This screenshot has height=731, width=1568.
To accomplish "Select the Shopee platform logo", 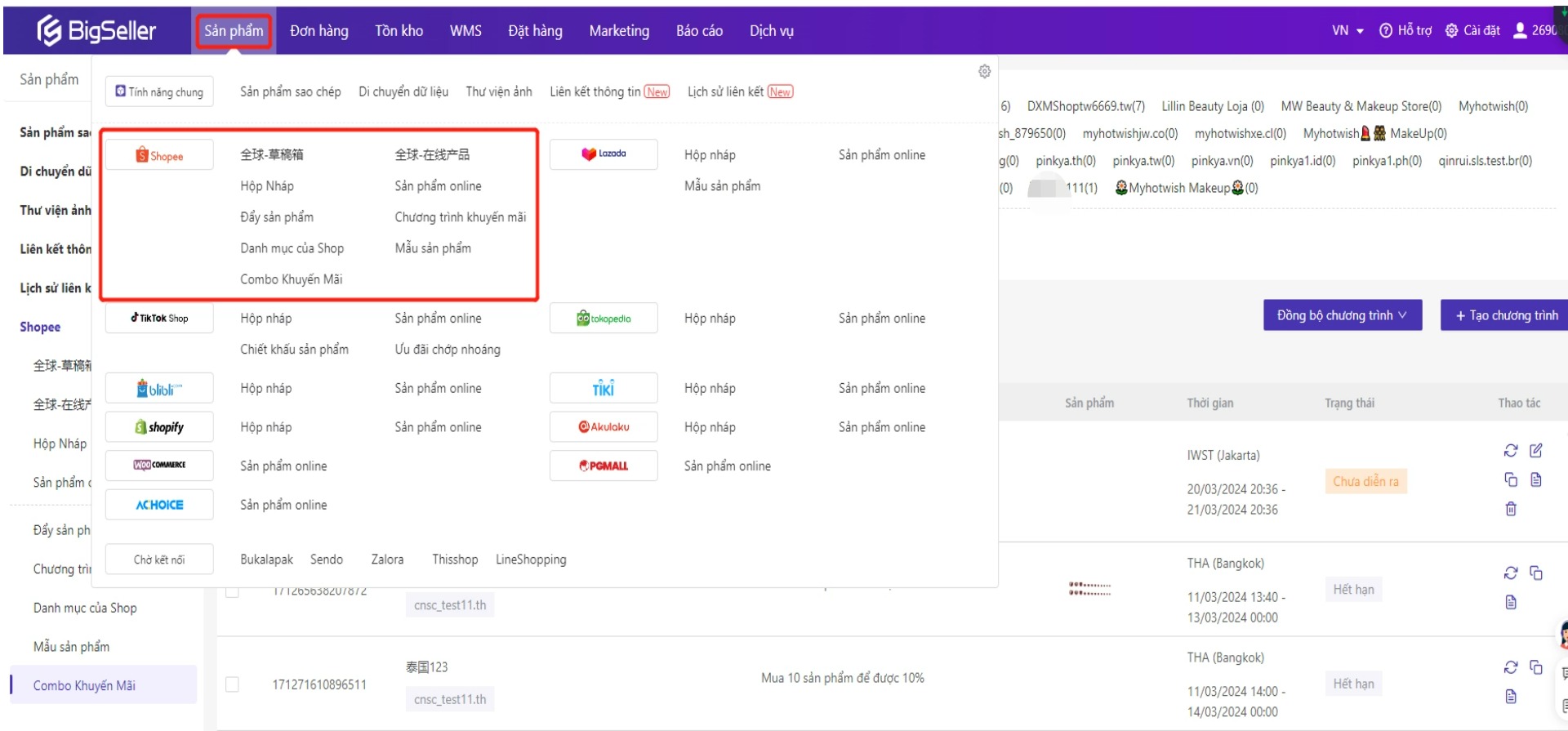I will (x=159, y=155).
